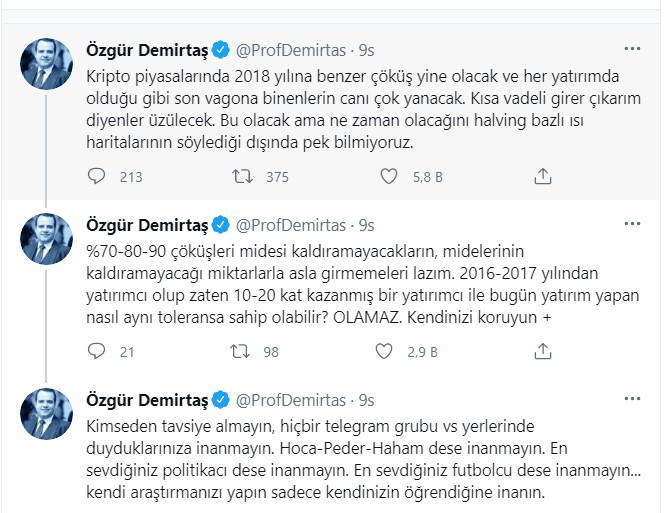664x513 pixels.
Task: Reply to the first tweet about Kripto piyasalarında
Action: pos(97,177)
